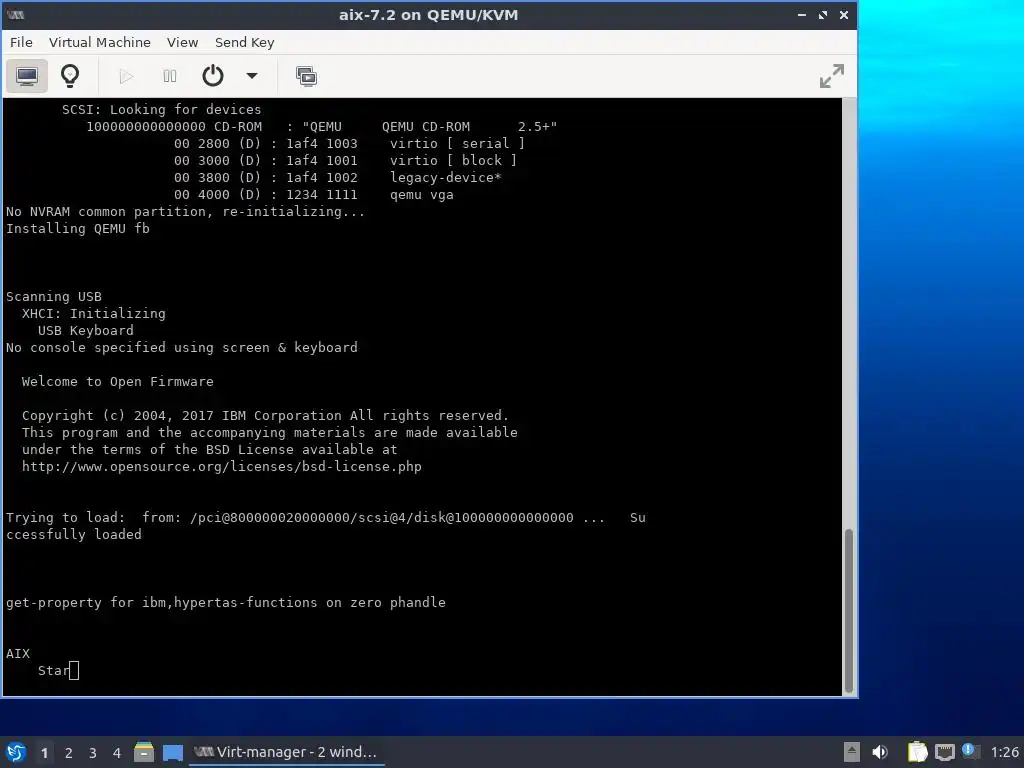Open the LXQt application menu

[x=16, y=752]
